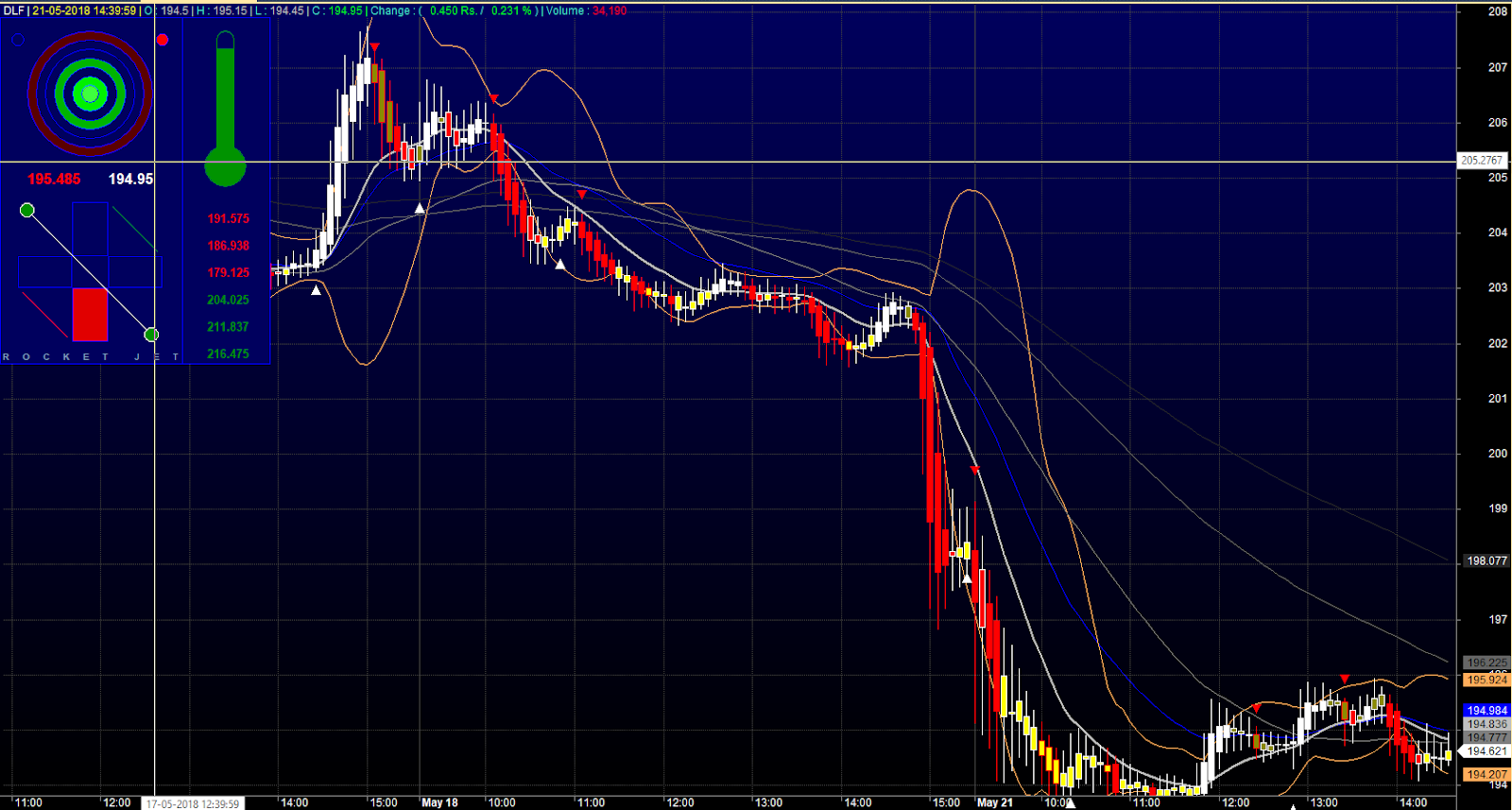1512x810 pixels.
Task: Click the May 21 date label on the time axis
Action: [994, 802]
